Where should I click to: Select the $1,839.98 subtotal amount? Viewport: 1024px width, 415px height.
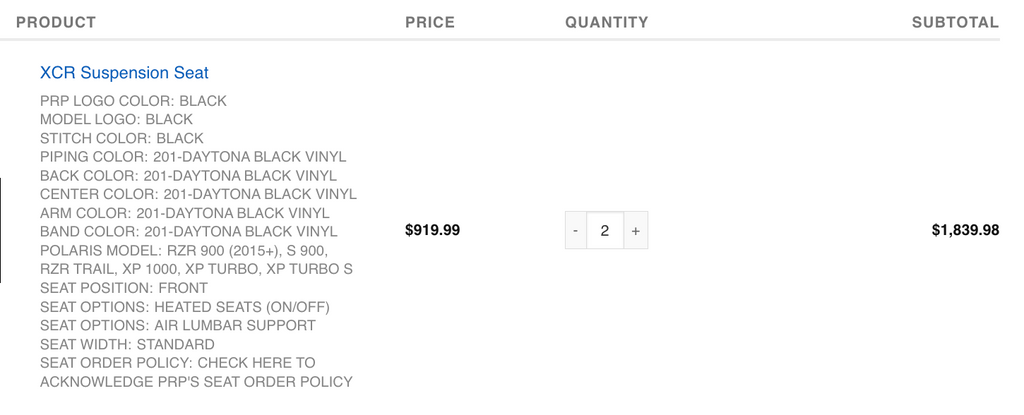pyautogui.click(x=965, y=230)
